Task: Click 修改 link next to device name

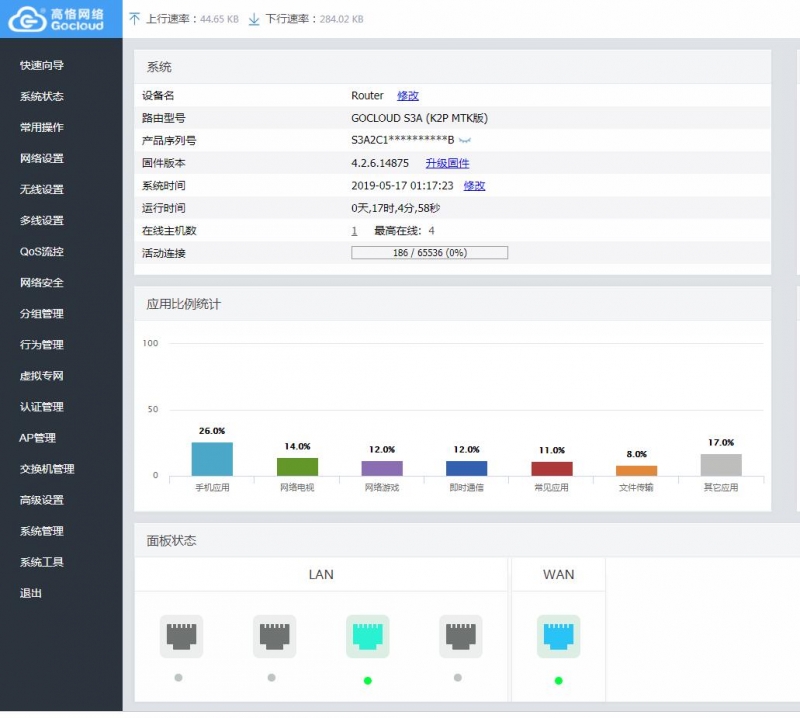Action: (408, 96)
